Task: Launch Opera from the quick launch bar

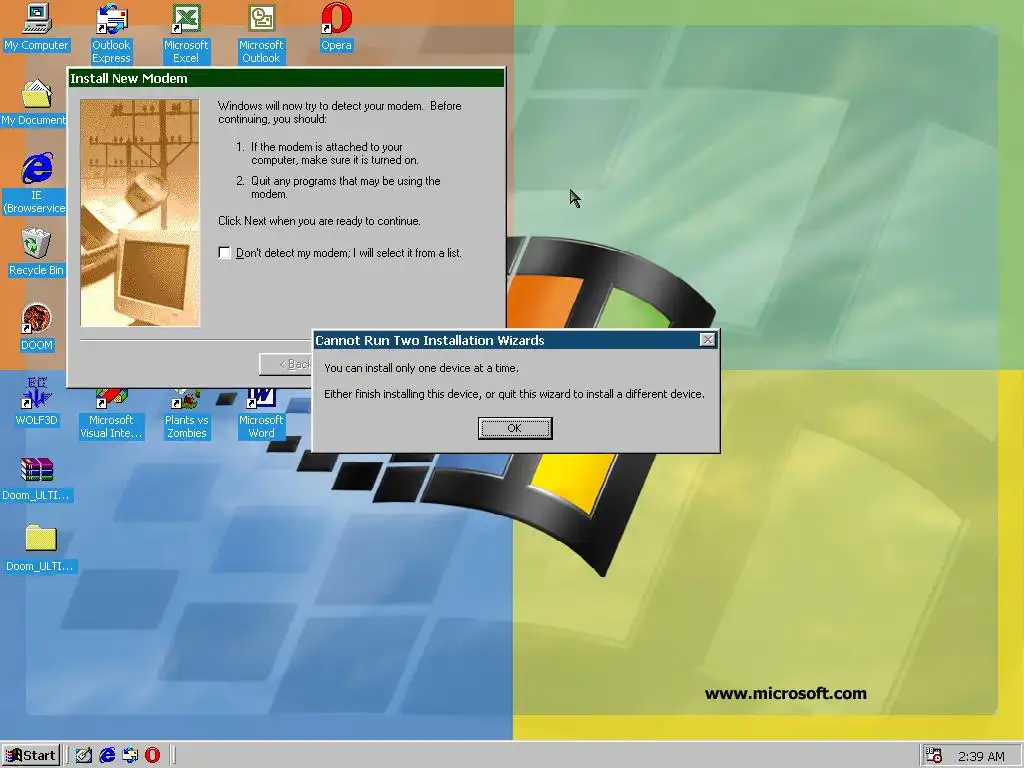Action: (152, 756)
